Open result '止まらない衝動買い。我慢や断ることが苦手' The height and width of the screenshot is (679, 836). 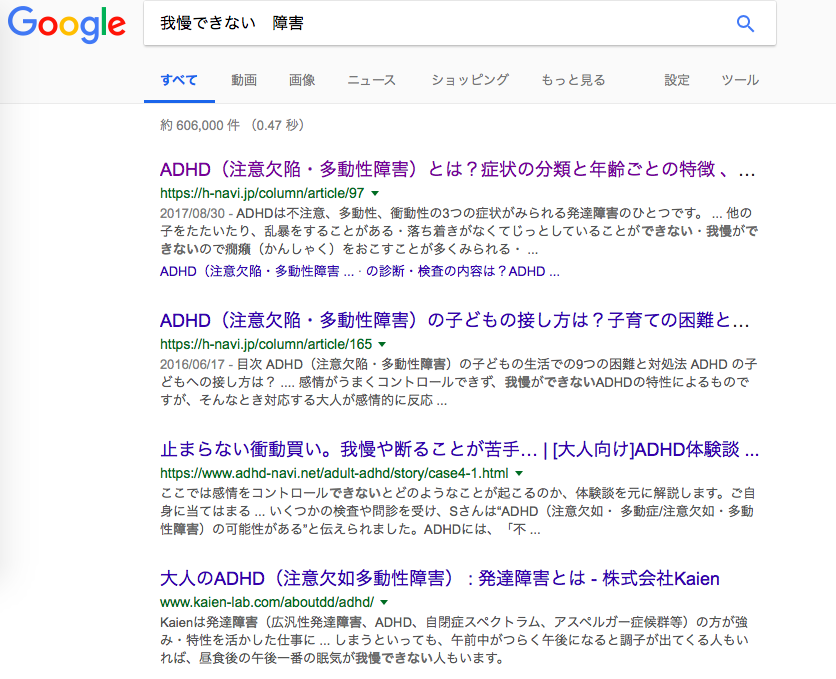pos(460,449)
